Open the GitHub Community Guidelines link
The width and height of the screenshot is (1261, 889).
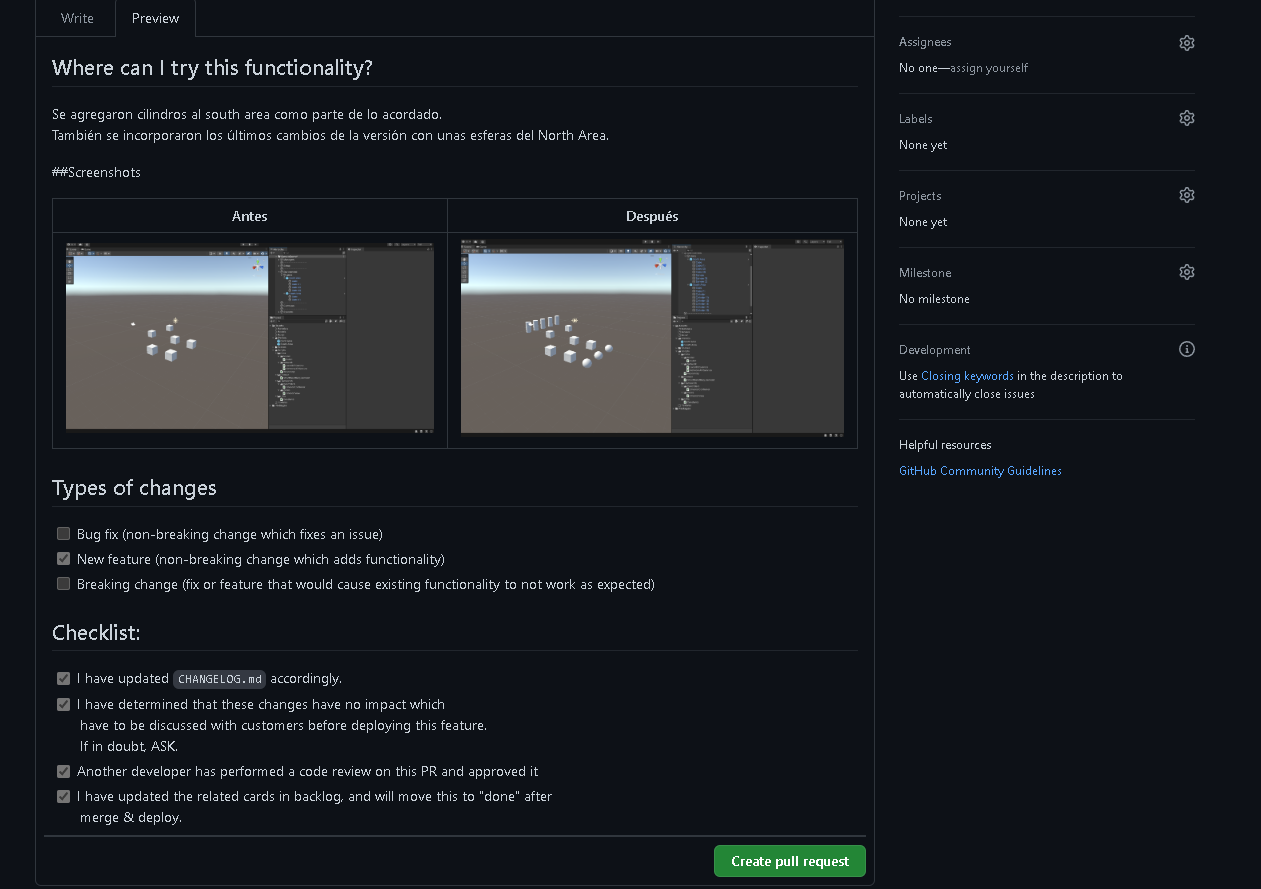980,471
